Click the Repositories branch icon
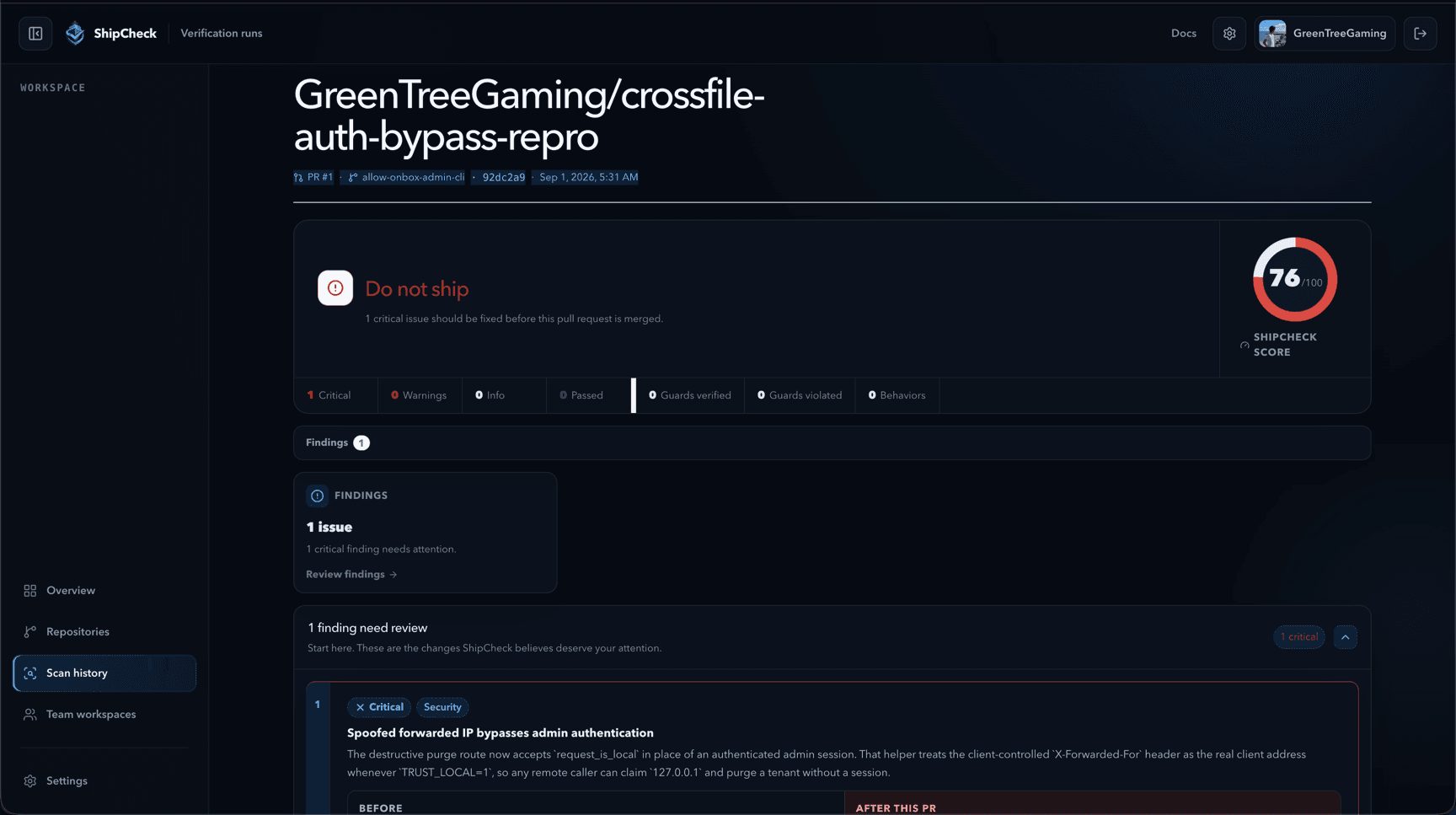 [30, 632]
